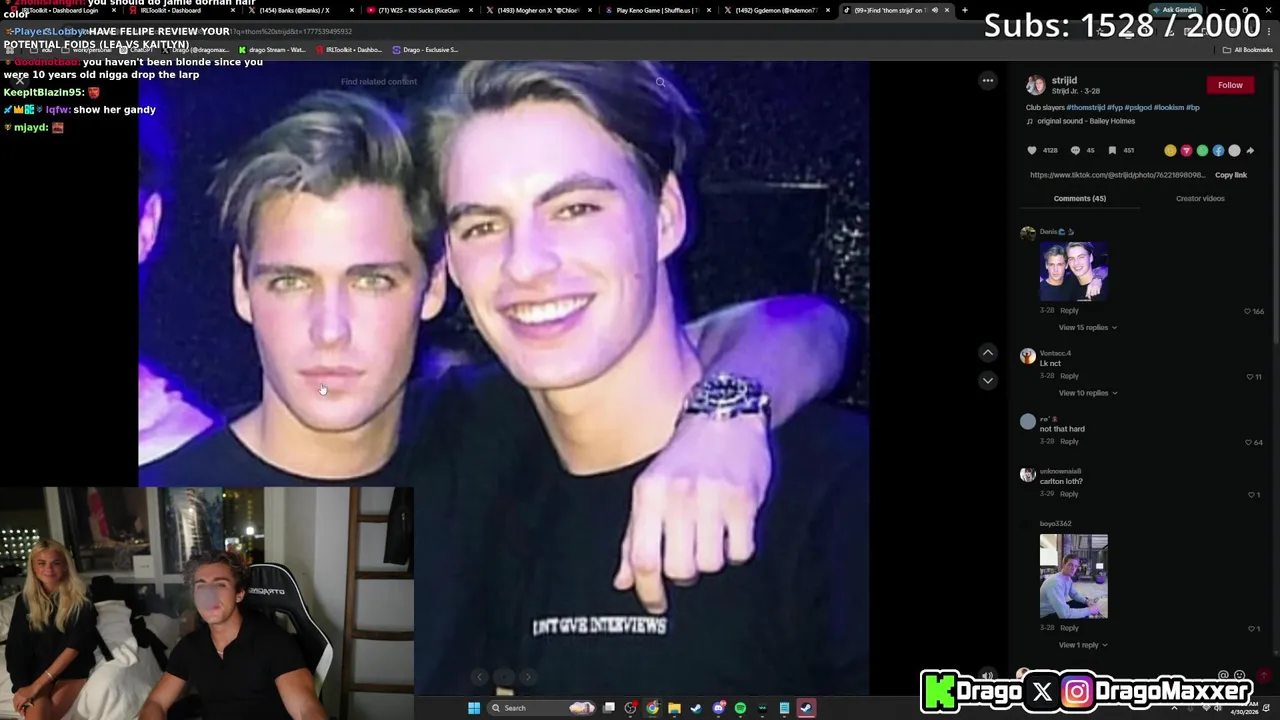Click search magnifier in Find related content
The width and height of the screenshot is (1280, 720).
tap(660, 82)
